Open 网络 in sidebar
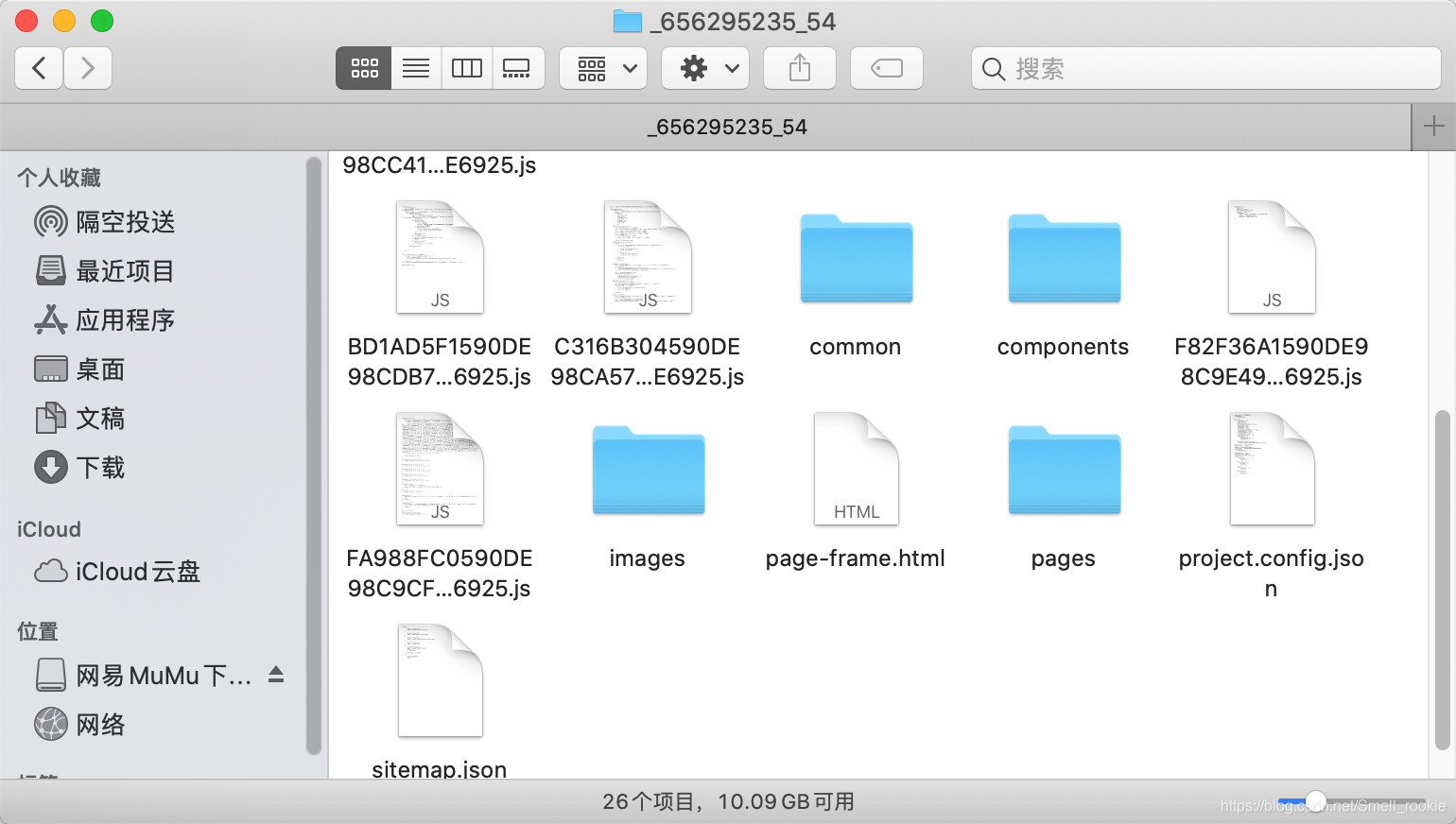 [80, 725]
